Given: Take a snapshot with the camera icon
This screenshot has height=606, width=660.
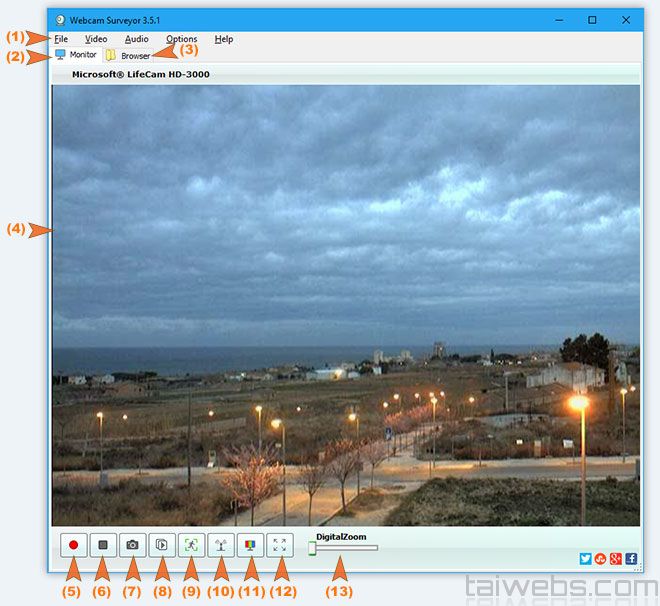Looking at the screenshot, I should tap(132, 546).
